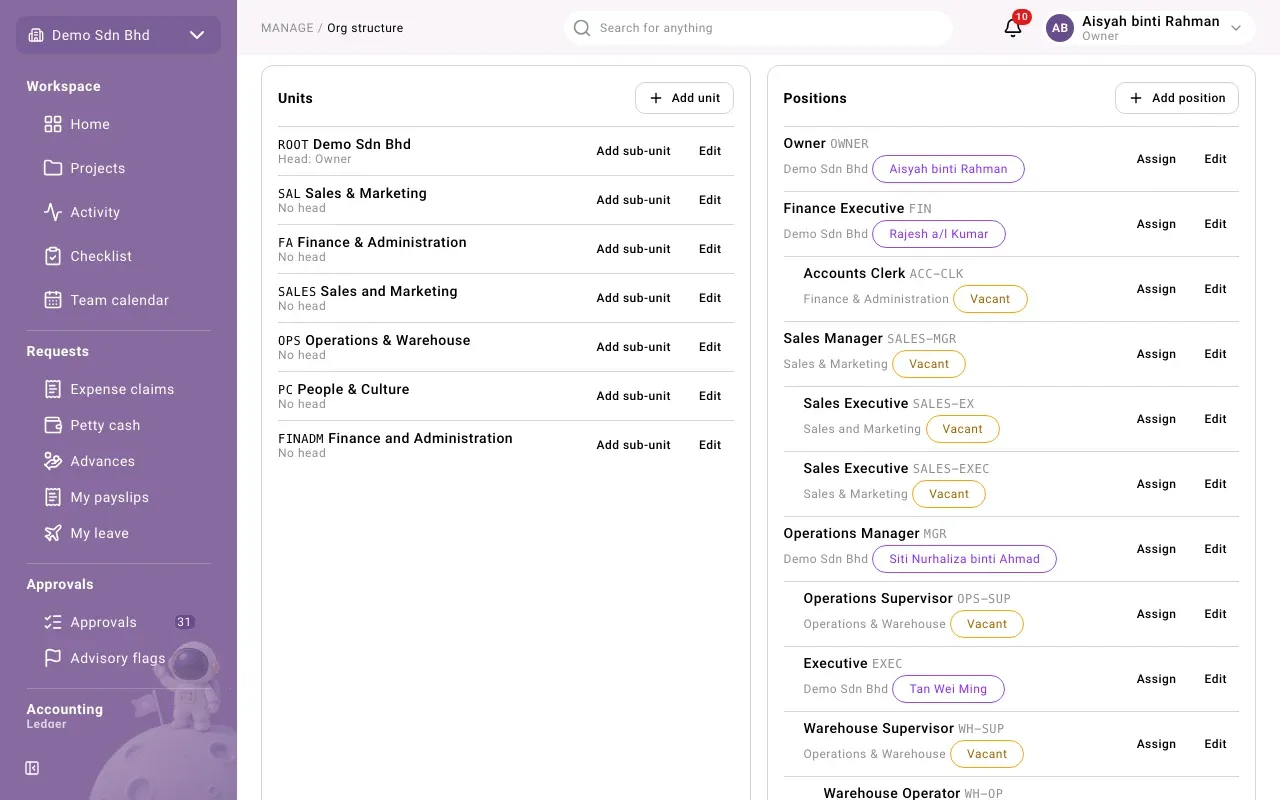Screen dimensions: 1280x800
Task: Click the Add unit button
Action: click(x=684, y=98)
